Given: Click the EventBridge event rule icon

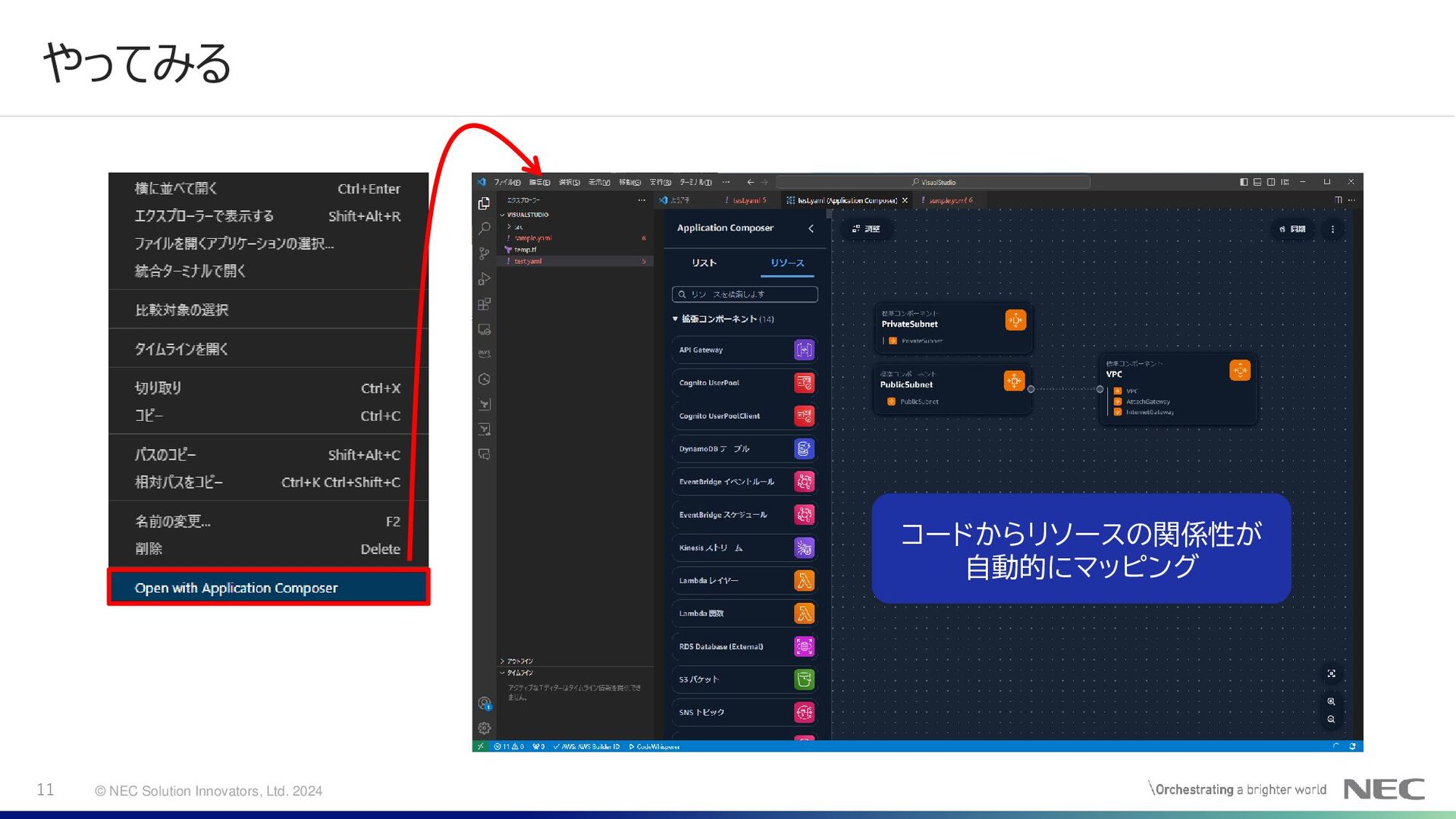Looking at the screenshot, I should (804, 482).
